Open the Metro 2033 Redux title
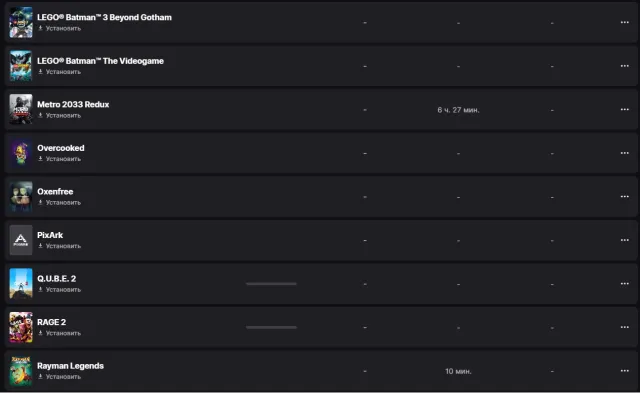This screenshot has height=394, width=640. (x=73, y=105)
